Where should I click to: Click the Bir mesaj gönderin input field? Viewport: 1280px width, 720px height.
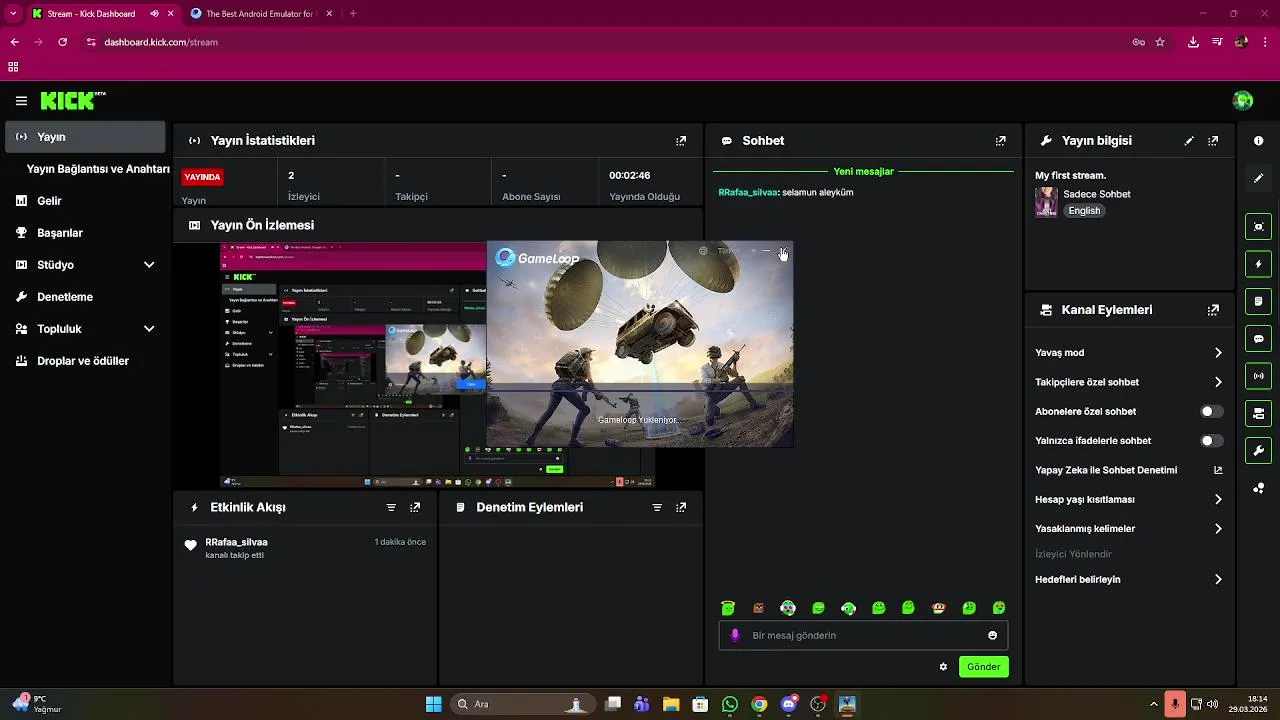click(863, 635)
